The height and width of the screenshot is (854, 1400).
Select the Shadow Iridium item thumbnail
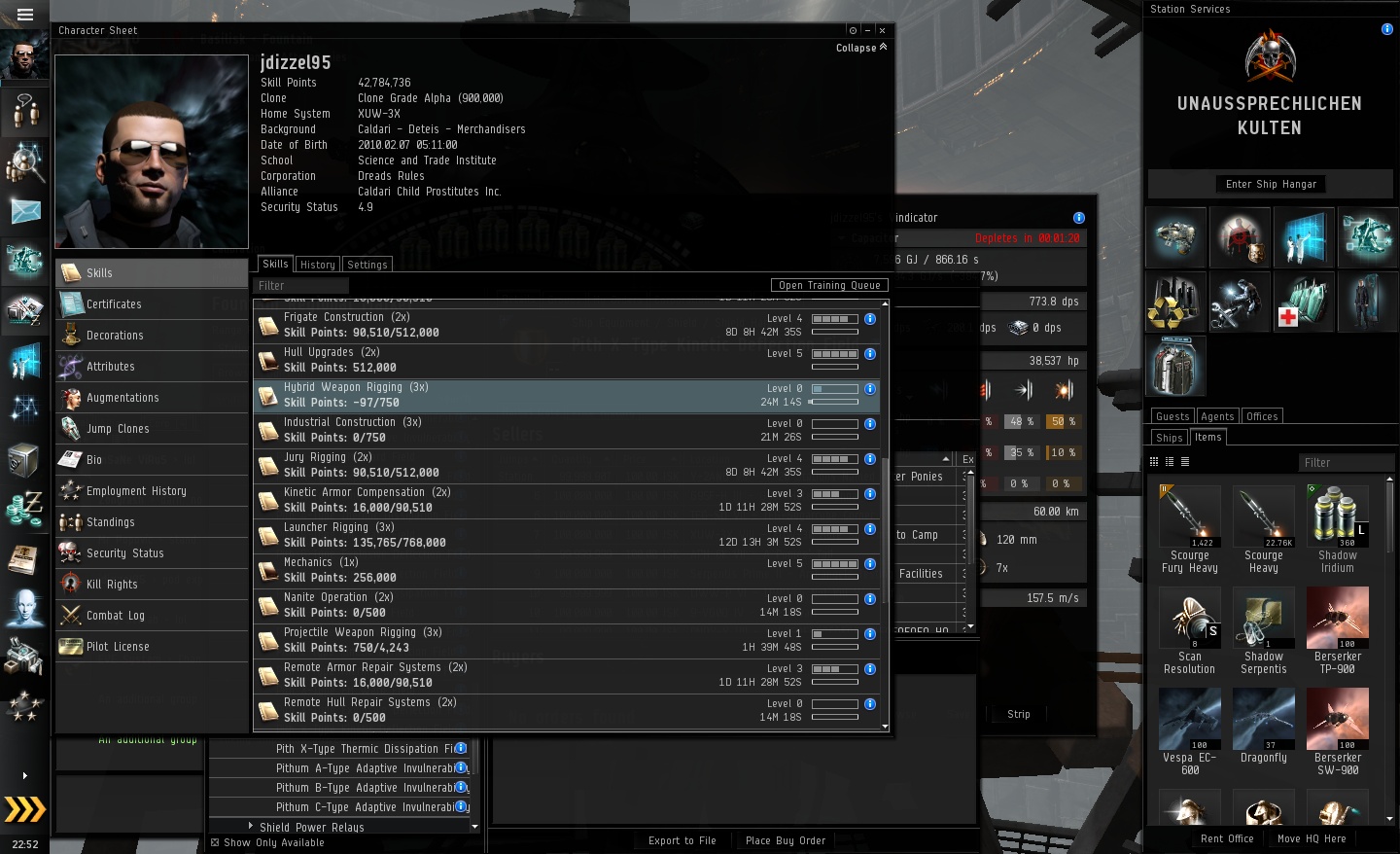pos(1338,516)
